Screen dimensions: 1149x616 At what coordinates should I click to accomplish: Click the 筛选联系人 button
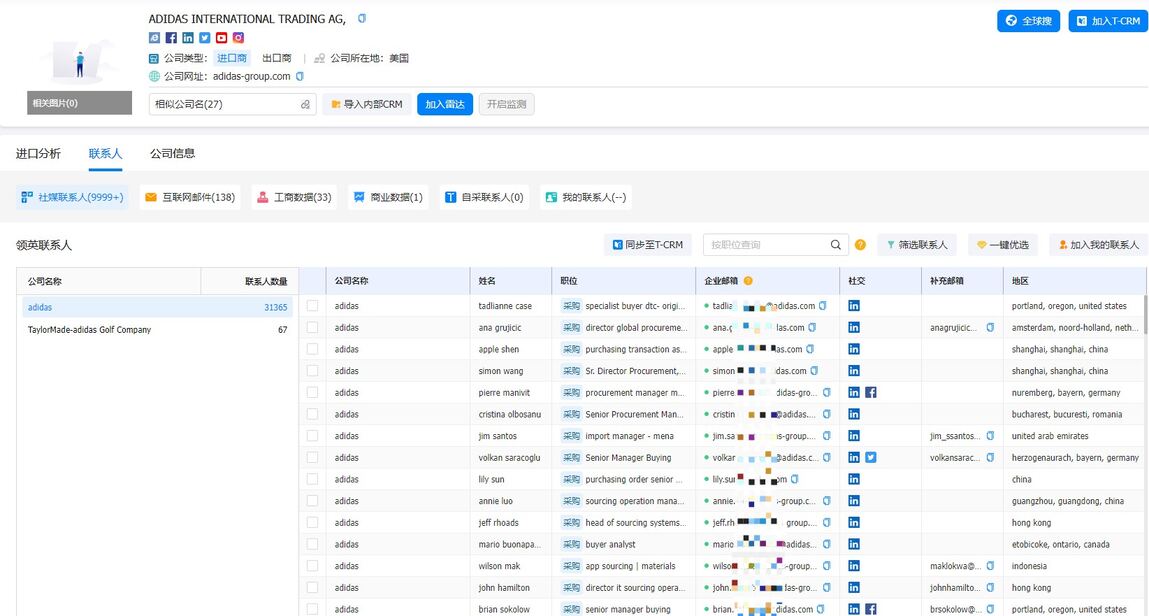coord(916,245)
